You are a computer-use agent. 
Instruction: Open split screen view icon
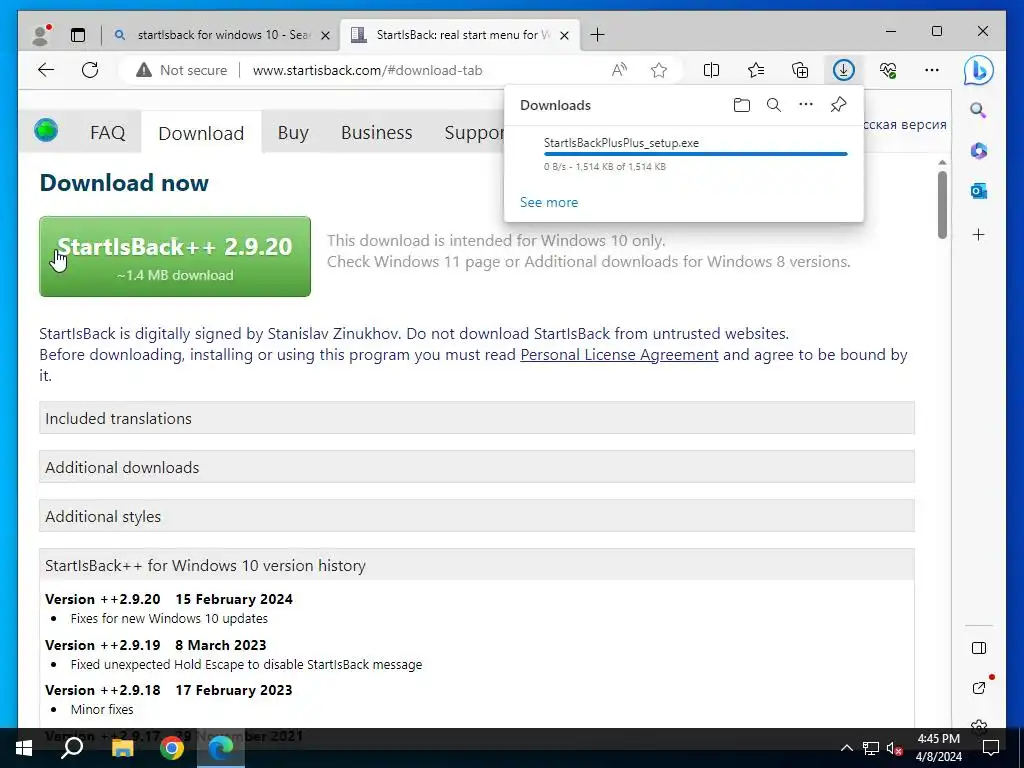coord(711,70)
